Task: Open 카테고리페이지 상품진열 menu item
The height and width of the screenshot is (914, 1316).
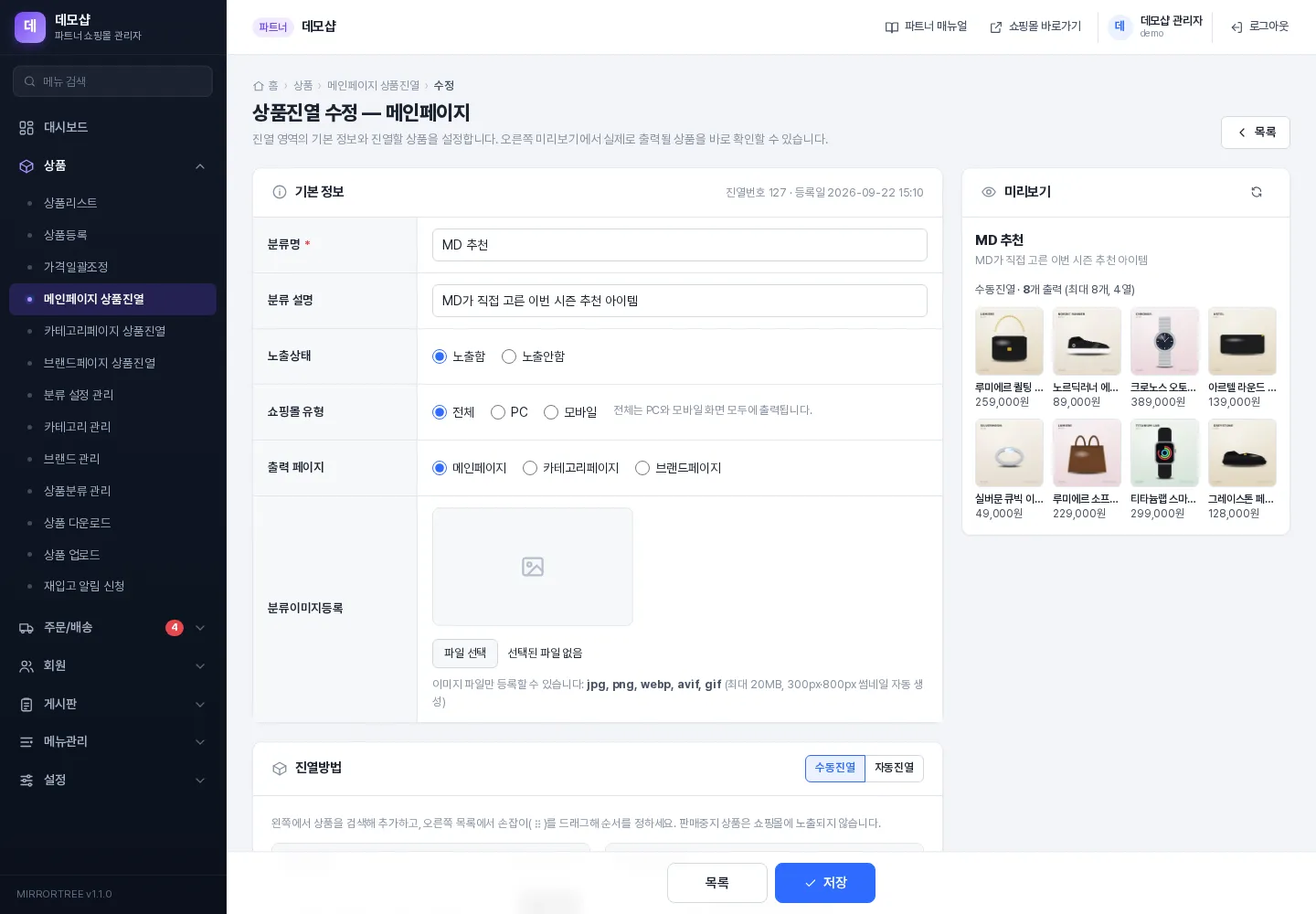Action: [x=113, y=331]
